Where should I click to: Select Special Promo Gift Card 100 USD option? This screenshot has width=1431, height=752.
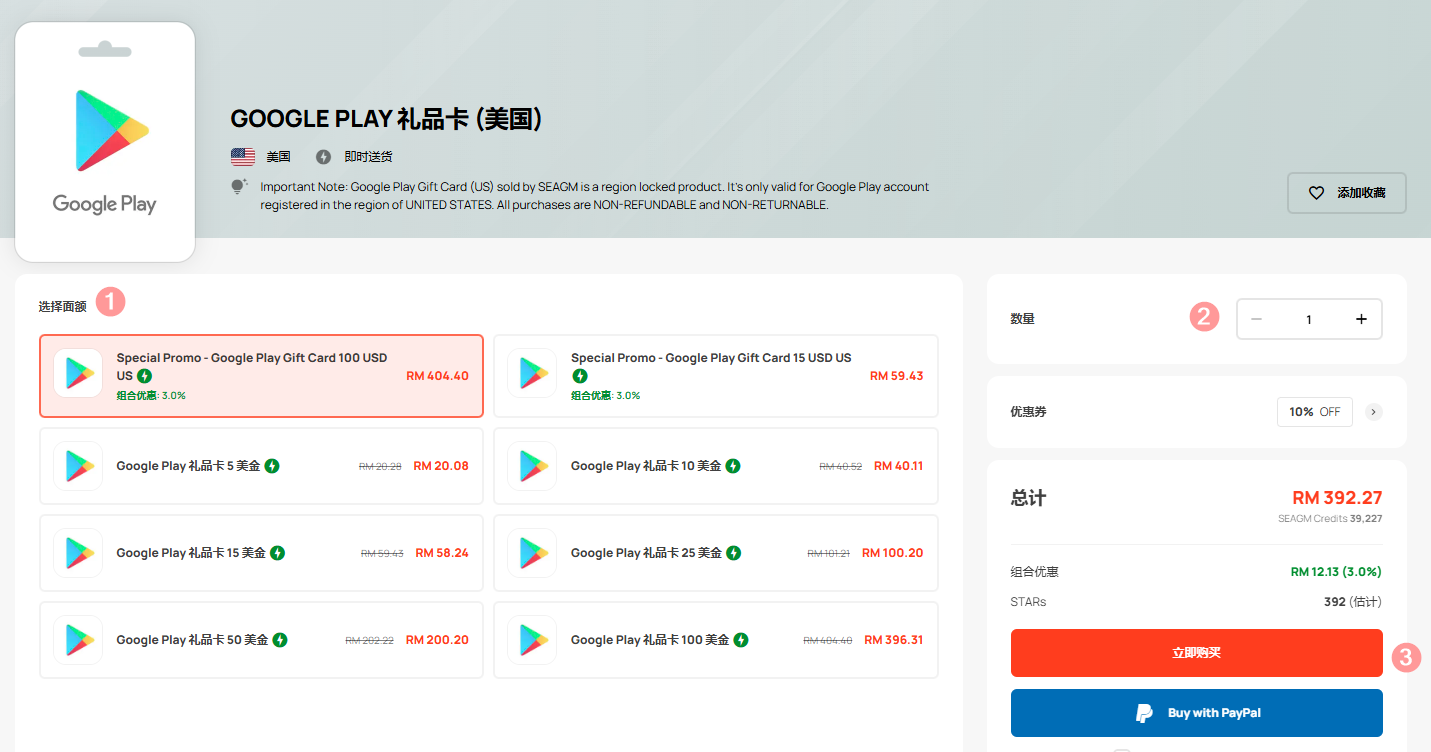[261, 376]
